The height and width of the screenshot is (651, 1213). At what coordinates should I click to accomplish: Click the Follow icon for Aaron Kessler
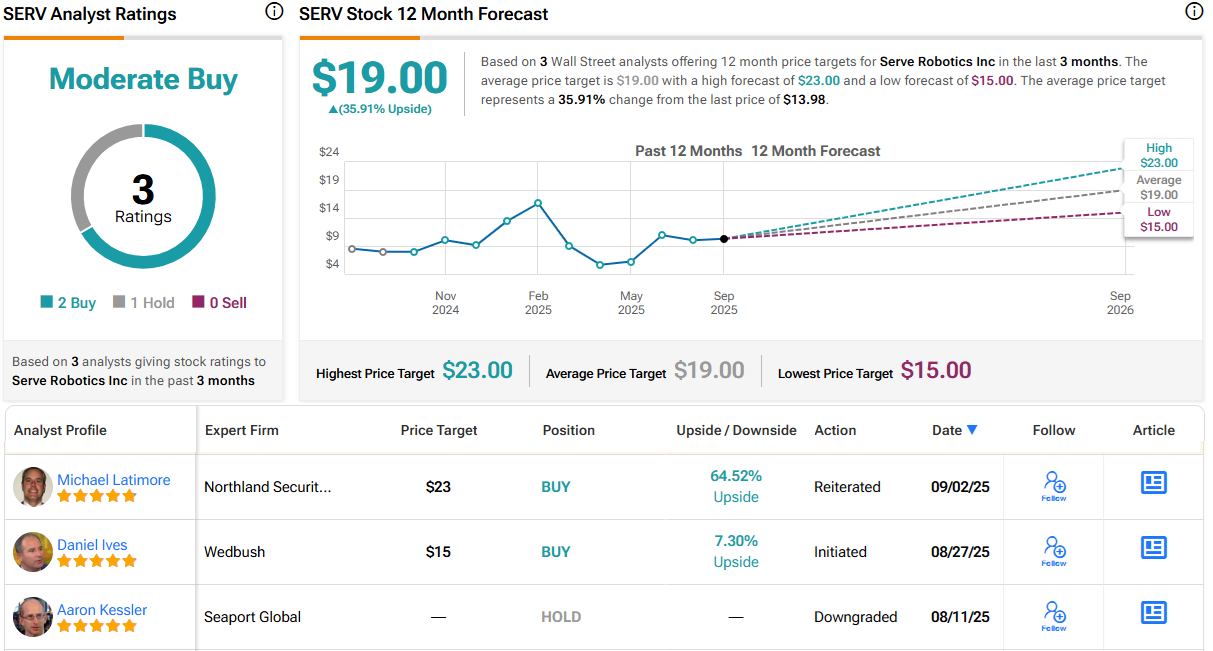tap(1054, 616)
